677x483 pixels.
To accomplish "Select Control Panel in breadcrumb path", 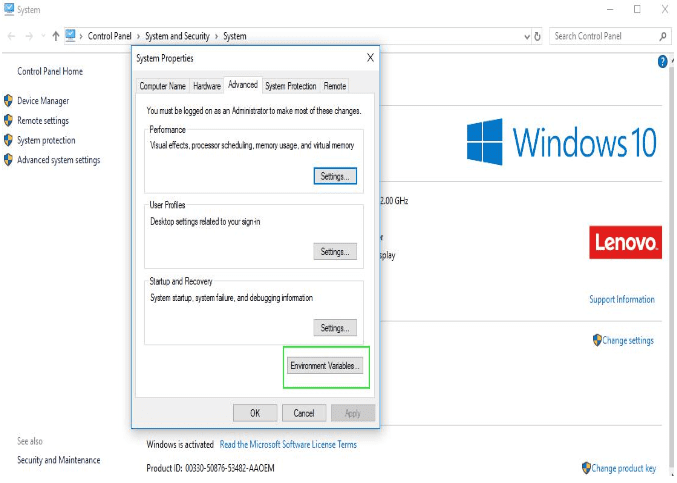I will coord(109,36).
